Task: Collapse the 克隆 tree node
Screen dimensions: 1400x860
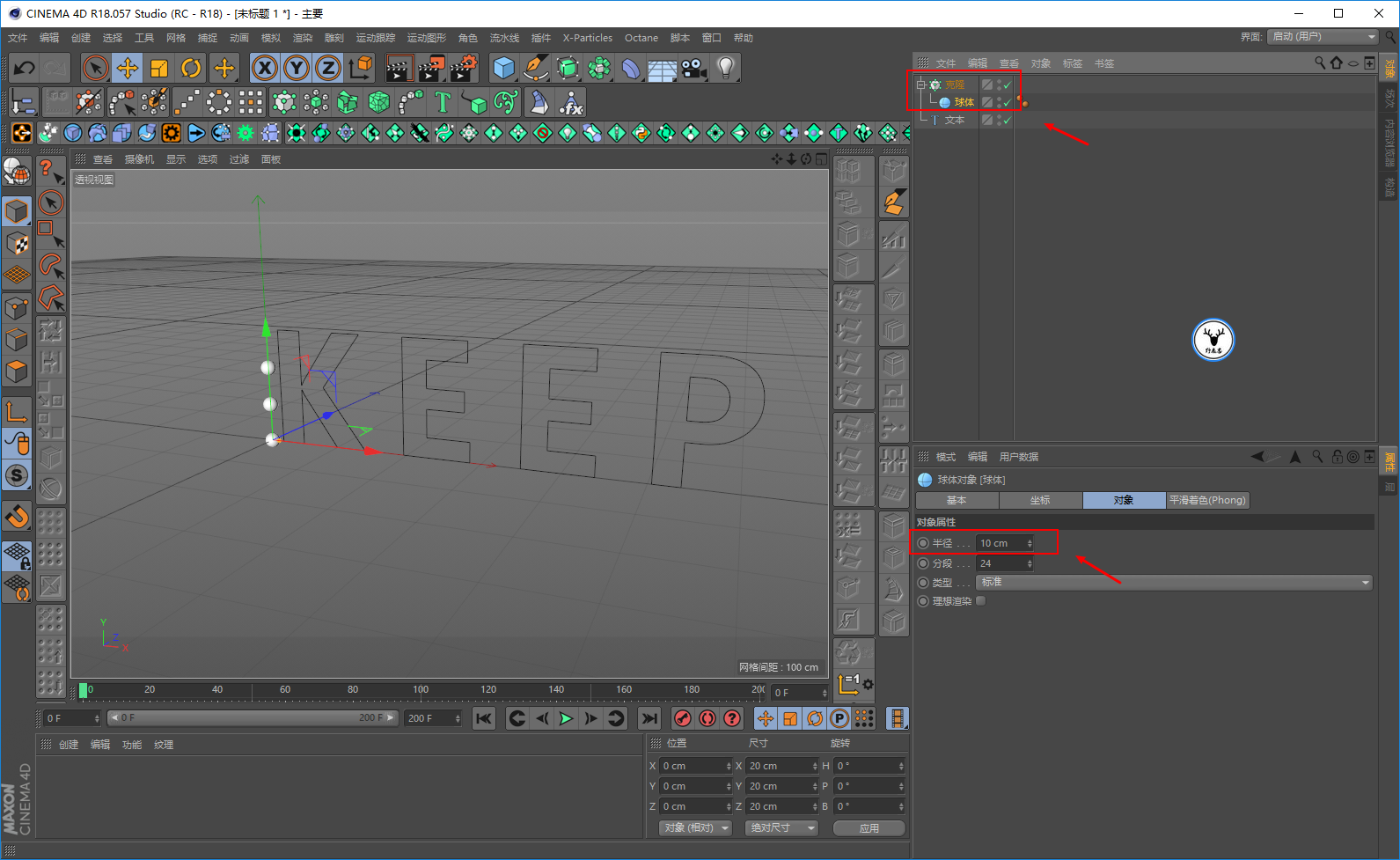Action: point(920,85)
